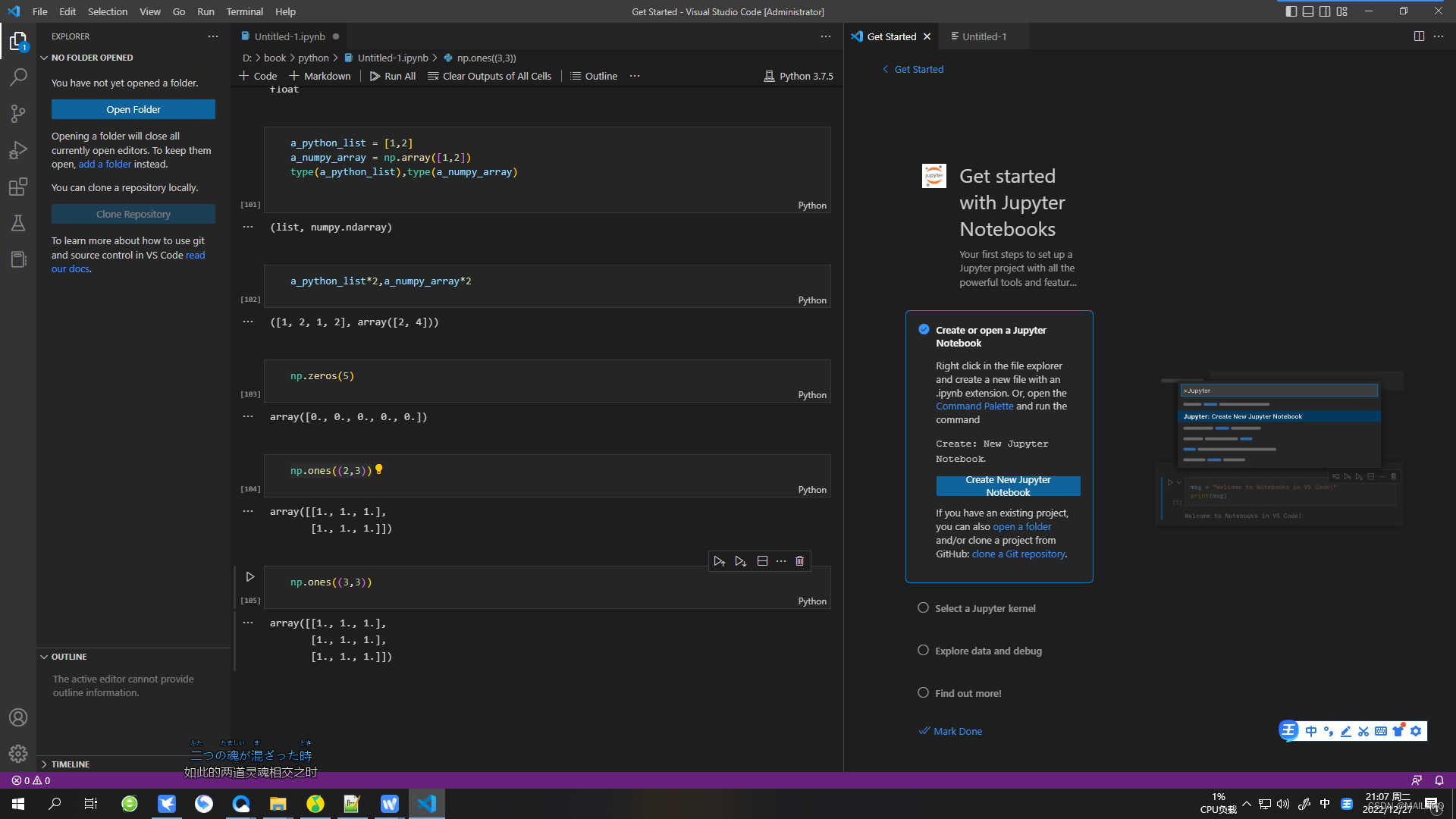Switch to the Untitled-1 tab
Screen dimensions: 1456x819
pyautogui.click(x=984, y=36)
